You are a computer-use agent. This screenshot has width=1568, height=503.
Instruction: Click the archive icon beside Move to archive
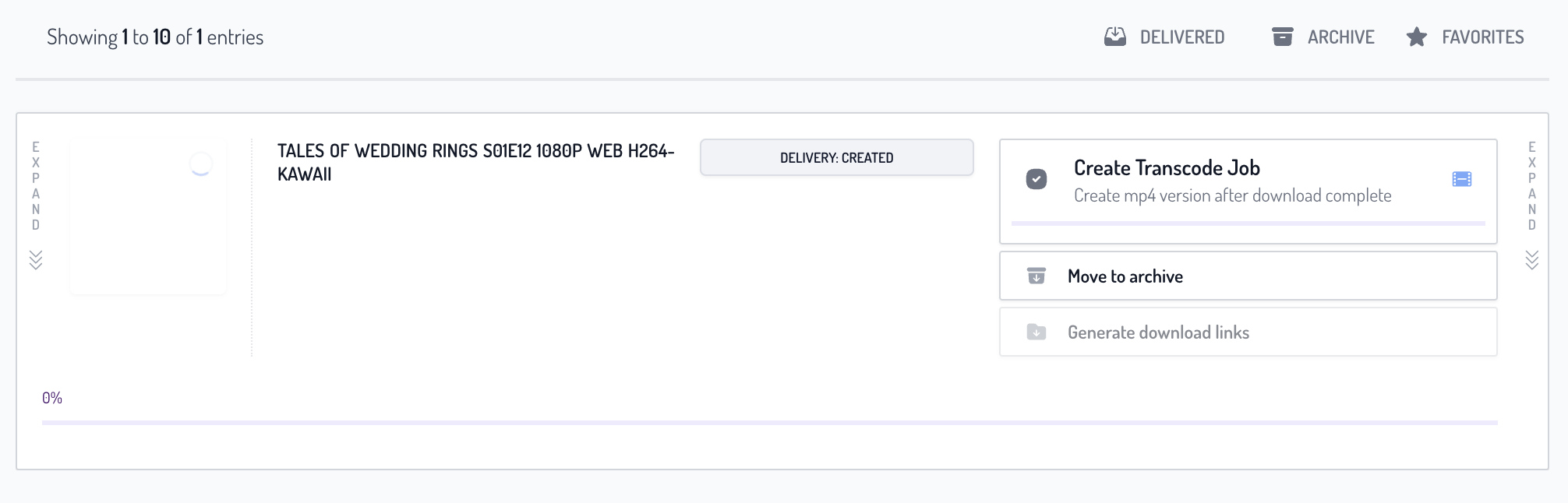pyautogui.click(x=1036, y=276)
